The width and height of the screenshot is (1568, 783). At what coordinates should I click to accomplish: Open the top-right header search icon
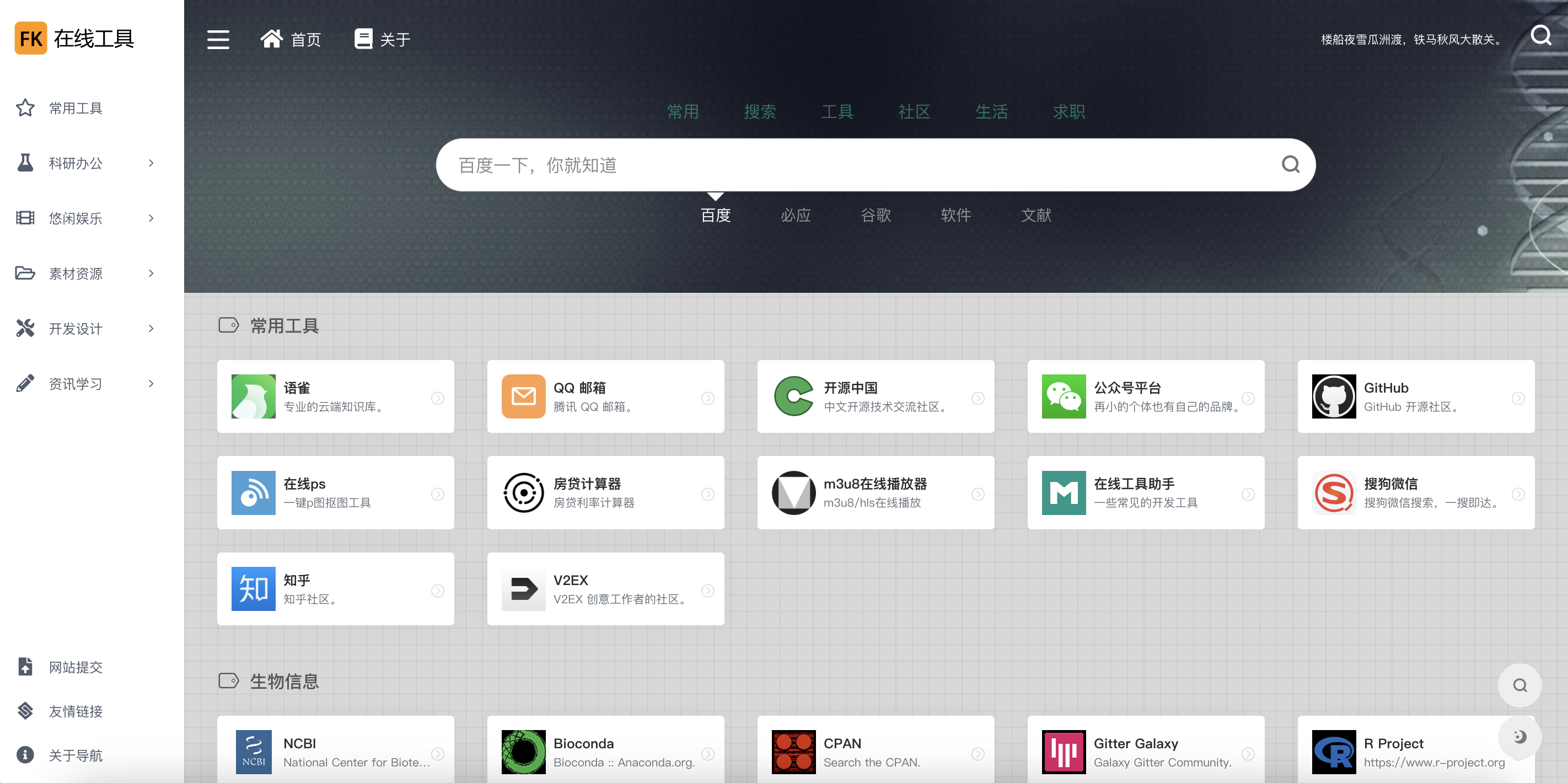coord(1540,35)
